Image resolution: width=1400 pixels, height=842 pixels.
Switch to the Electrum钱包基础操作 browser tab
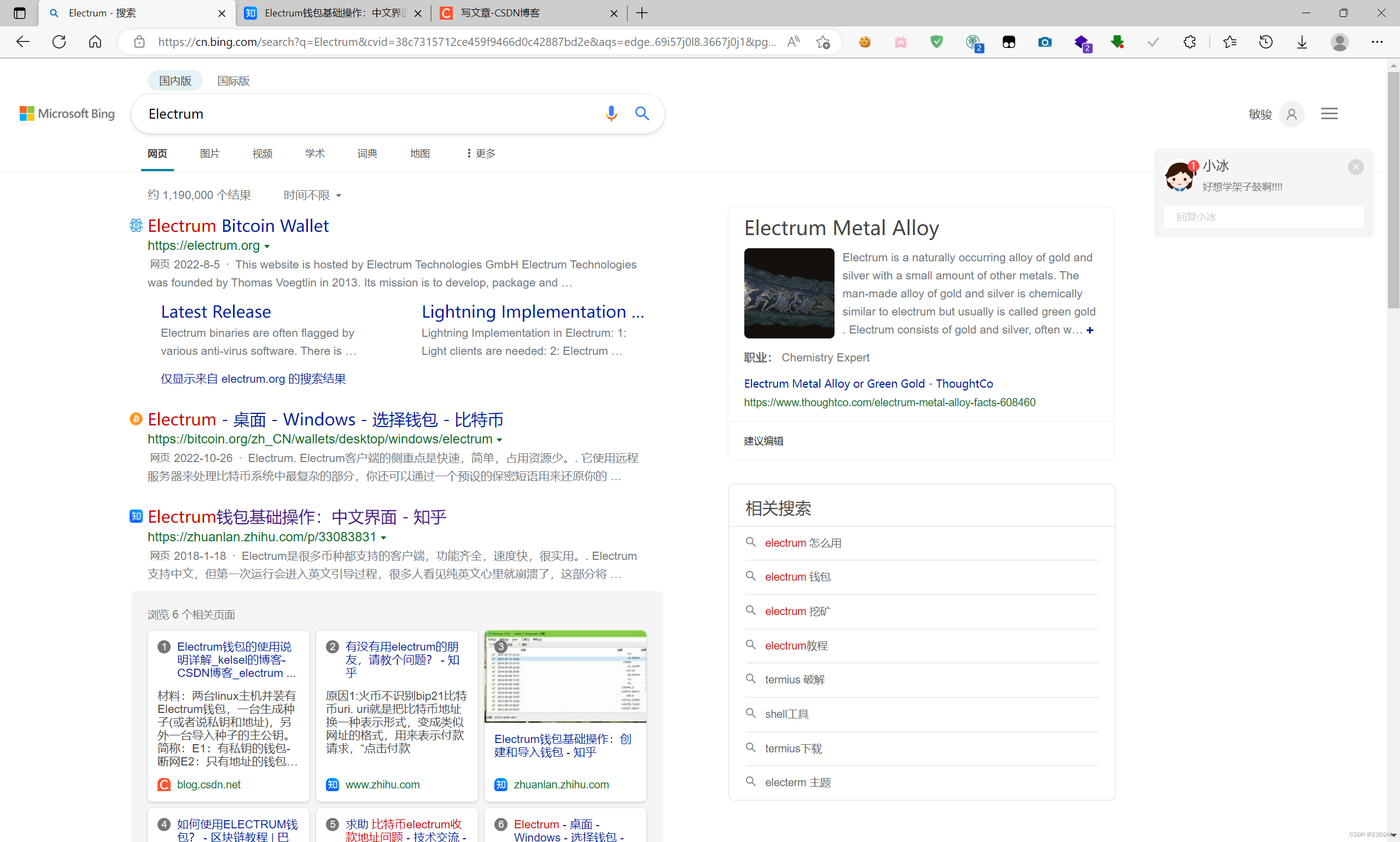click(x=332, y=13)
